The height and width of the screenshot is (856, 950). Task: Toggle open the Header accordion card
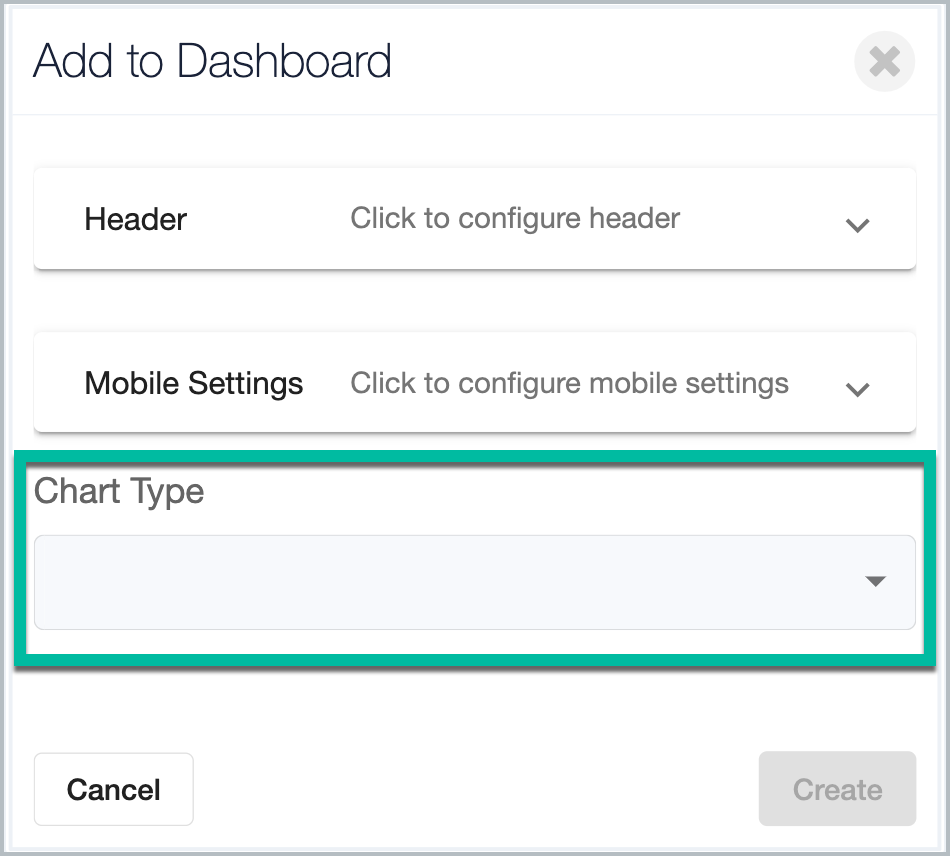click(474, 219)
